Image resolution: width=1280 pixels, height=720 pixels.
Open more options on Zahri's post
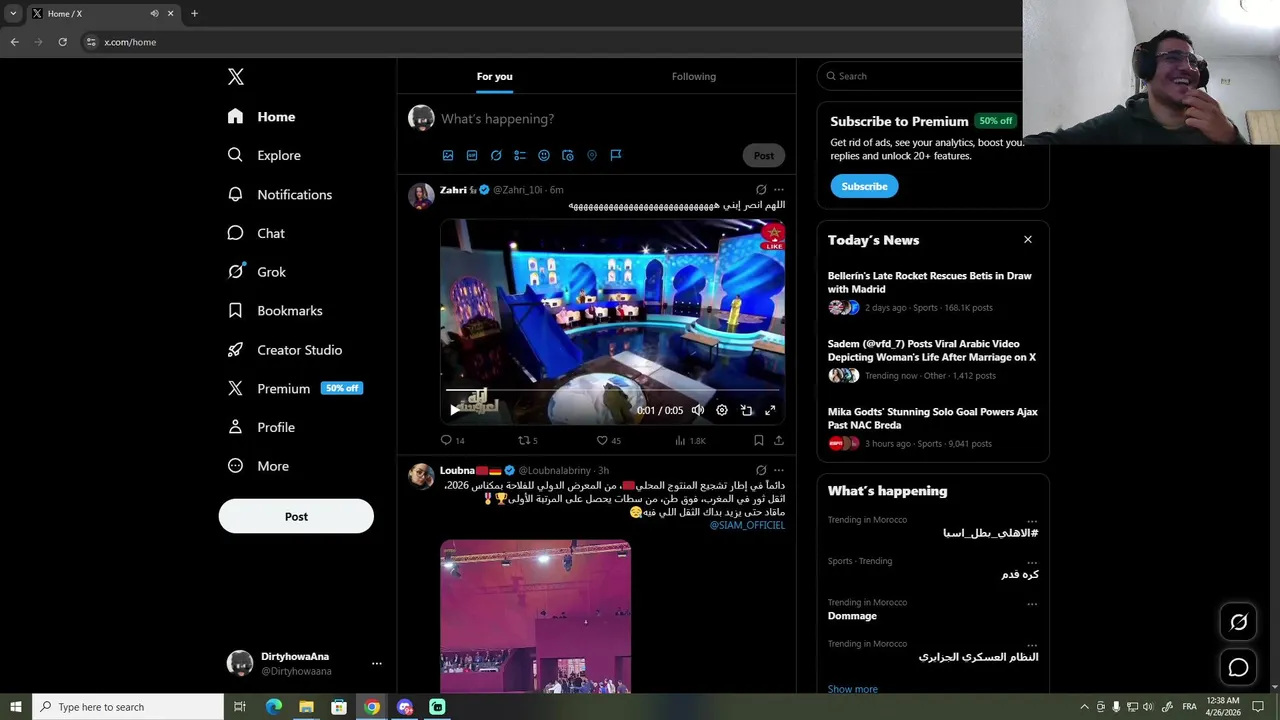pyautogui.click(x=779, y=190)
